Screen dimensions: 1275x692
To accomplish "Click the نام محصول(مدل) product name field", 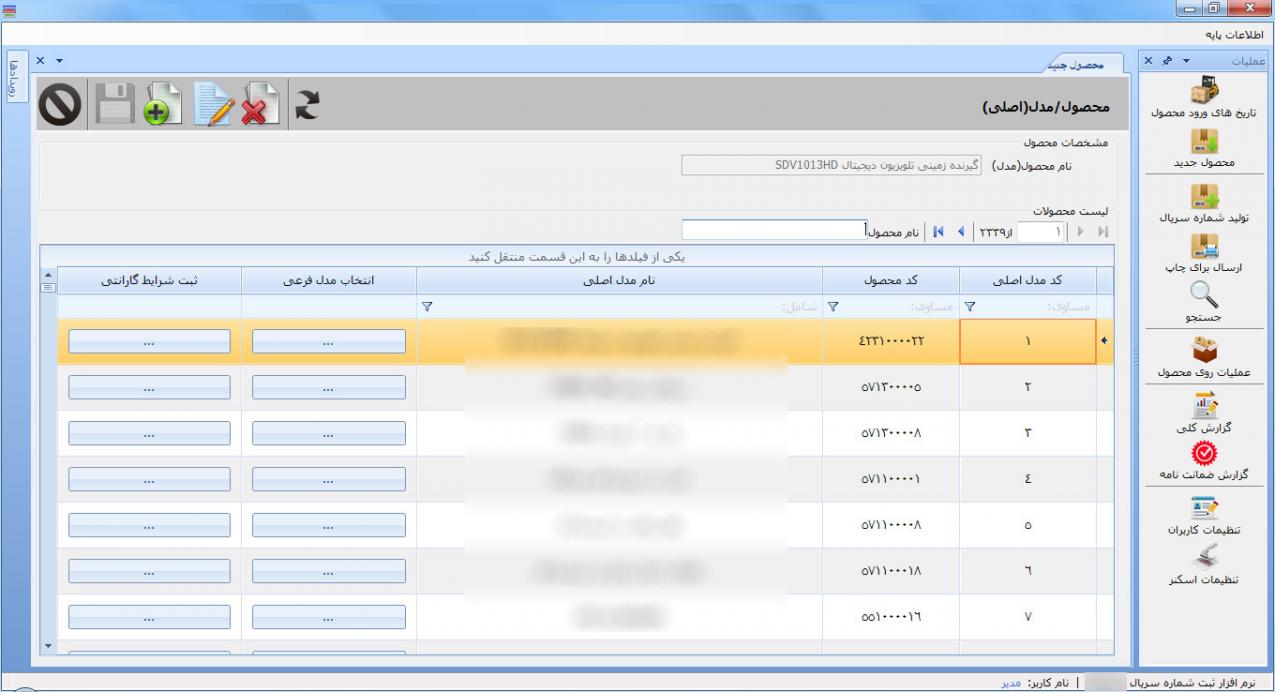I will click(x=832, y=164).
